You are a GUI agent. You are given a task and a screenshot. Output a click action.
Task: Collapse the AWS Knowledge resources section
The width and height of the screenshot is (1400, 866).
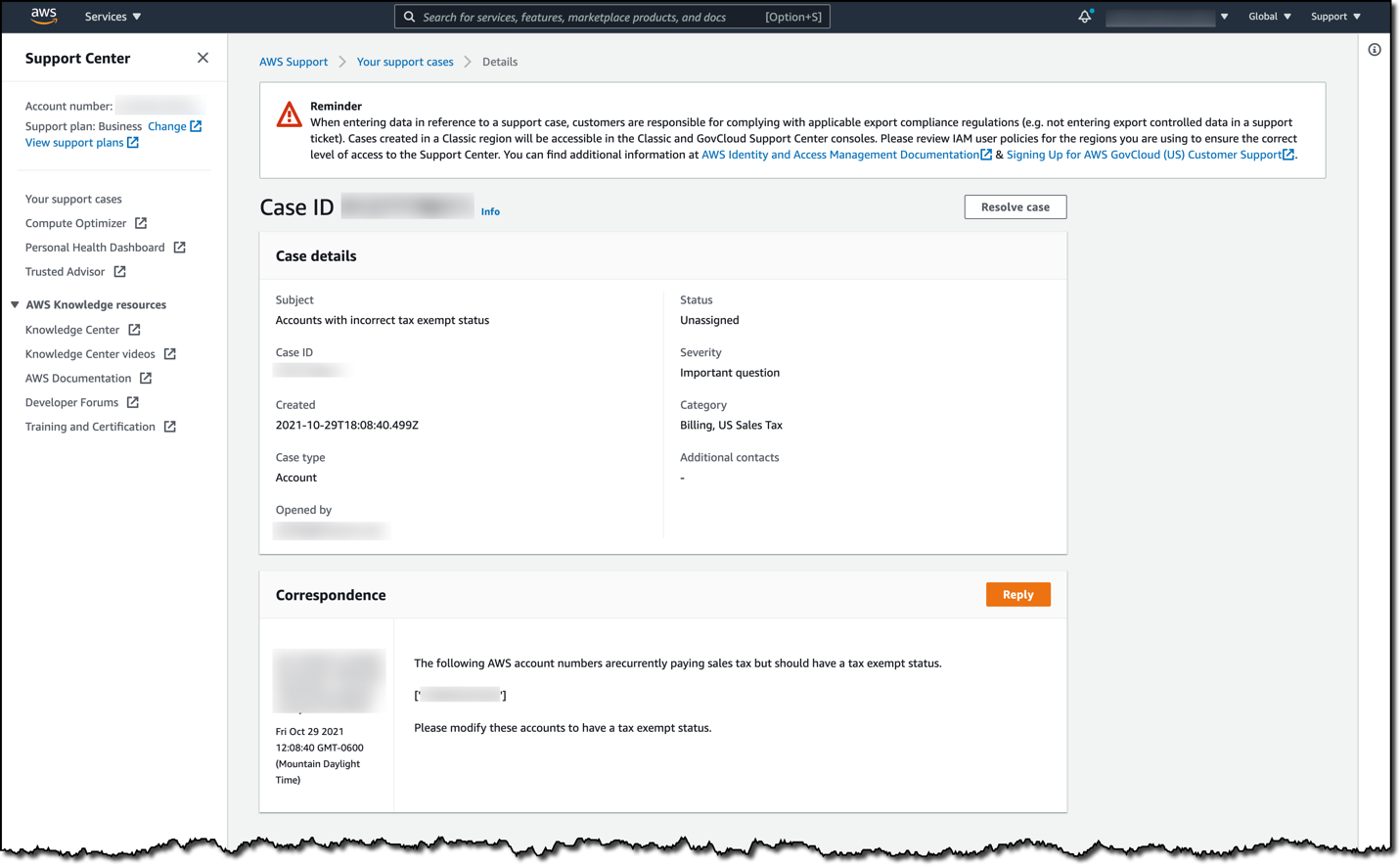[x=15, y=305]
